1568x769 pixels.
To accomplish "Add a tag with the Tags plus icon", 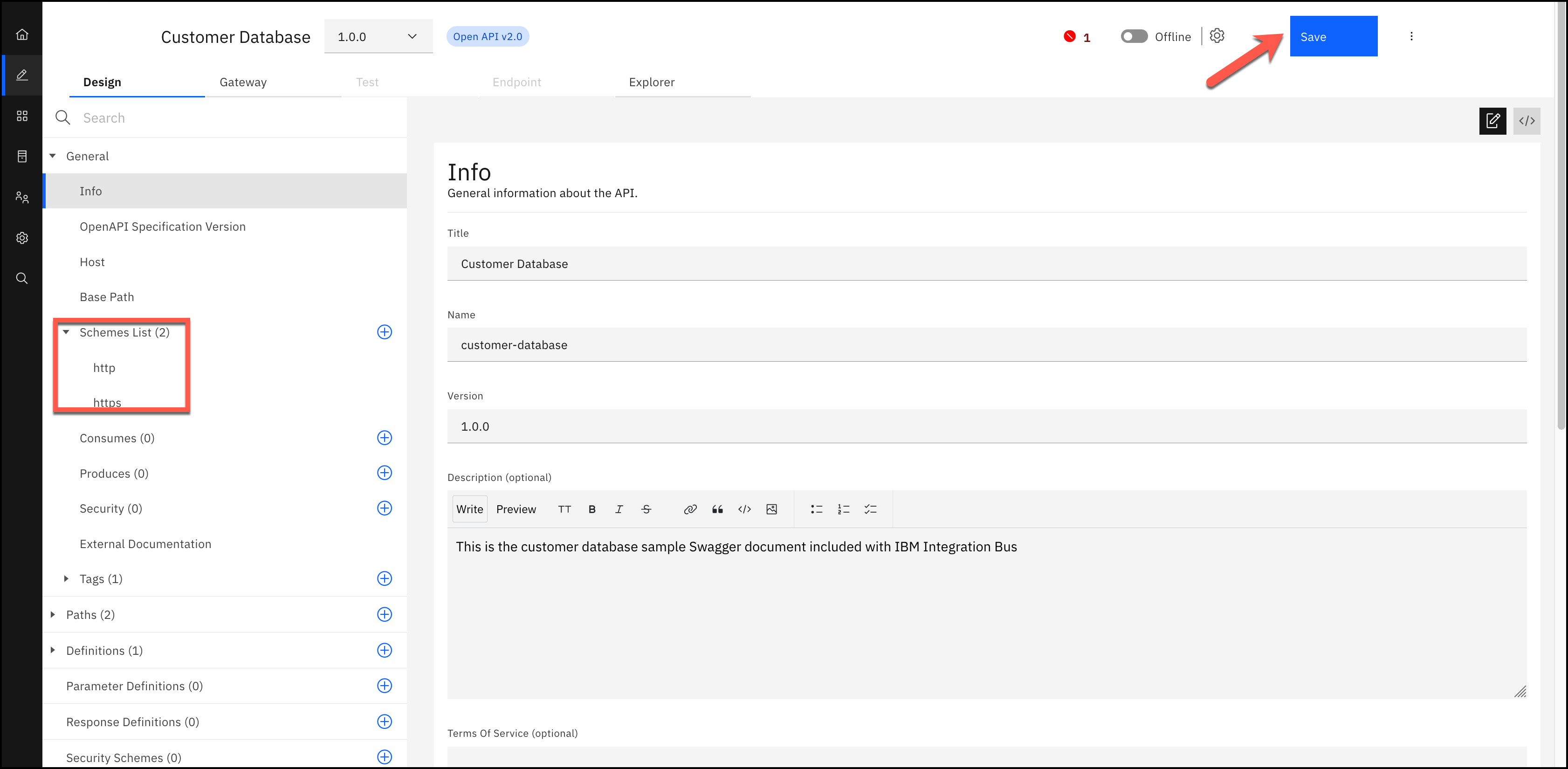I will point(385,578).
